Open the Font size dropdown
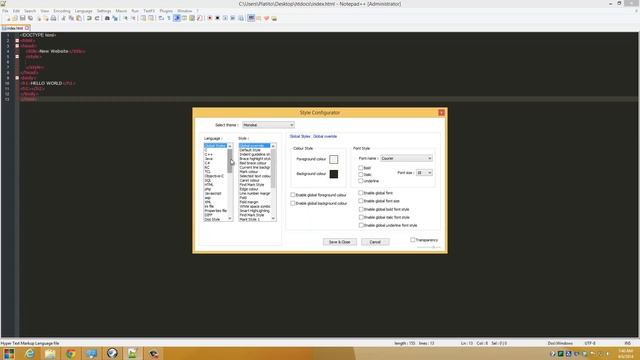Viewport: 640px width, 360px height. tap(424, 173)
